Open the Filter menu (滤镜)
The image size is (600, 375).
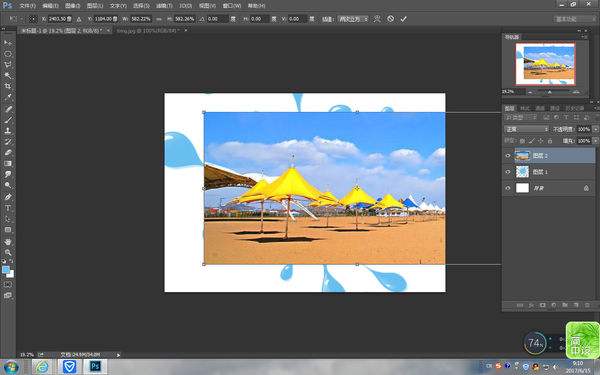coord(164,6)
